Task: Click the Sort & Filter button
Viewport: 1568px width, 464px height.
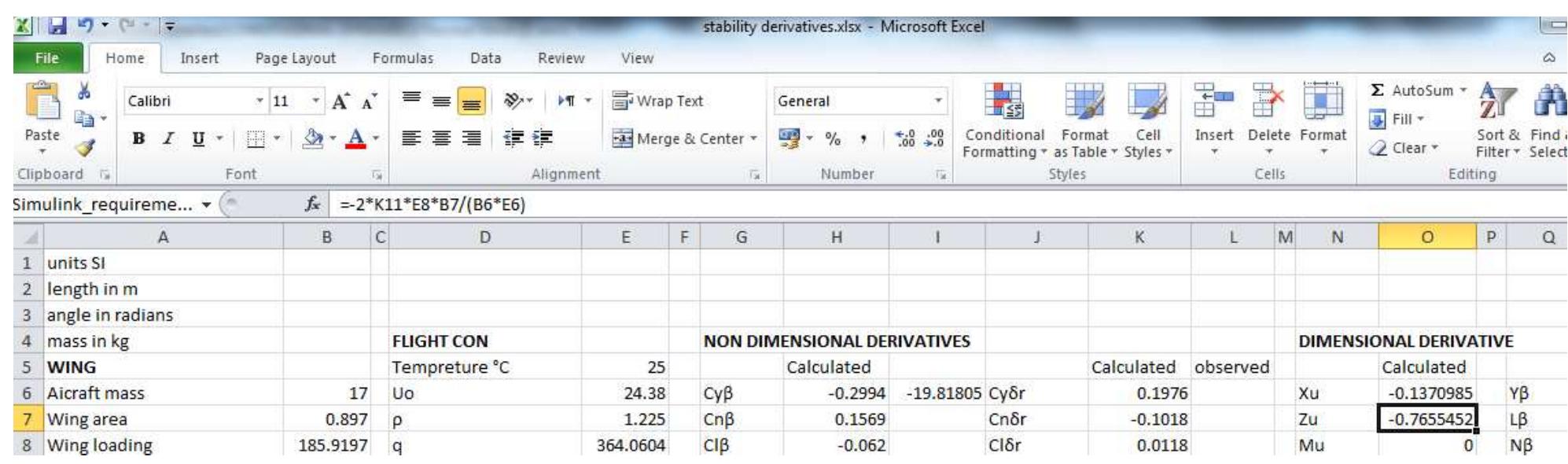Action: tap(1497, 121)
